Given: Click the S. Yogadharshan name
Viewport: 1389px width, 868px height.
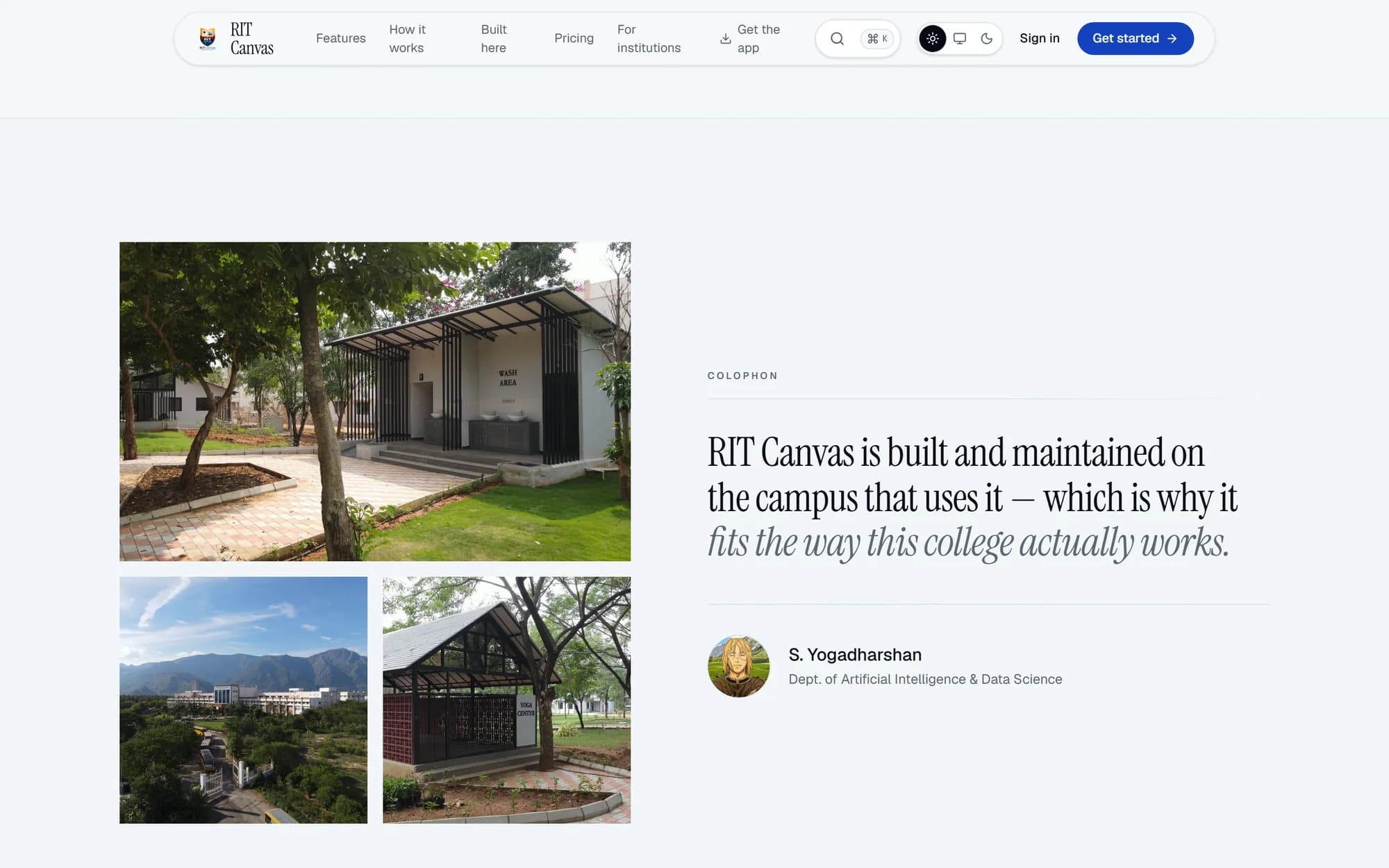Looking at the screenshot, I should pyautogui.click(x=855, y=655).
